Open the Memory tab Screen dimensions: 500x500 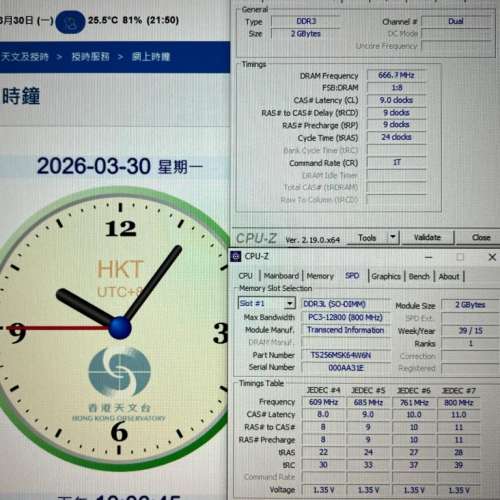coord(320,276)
